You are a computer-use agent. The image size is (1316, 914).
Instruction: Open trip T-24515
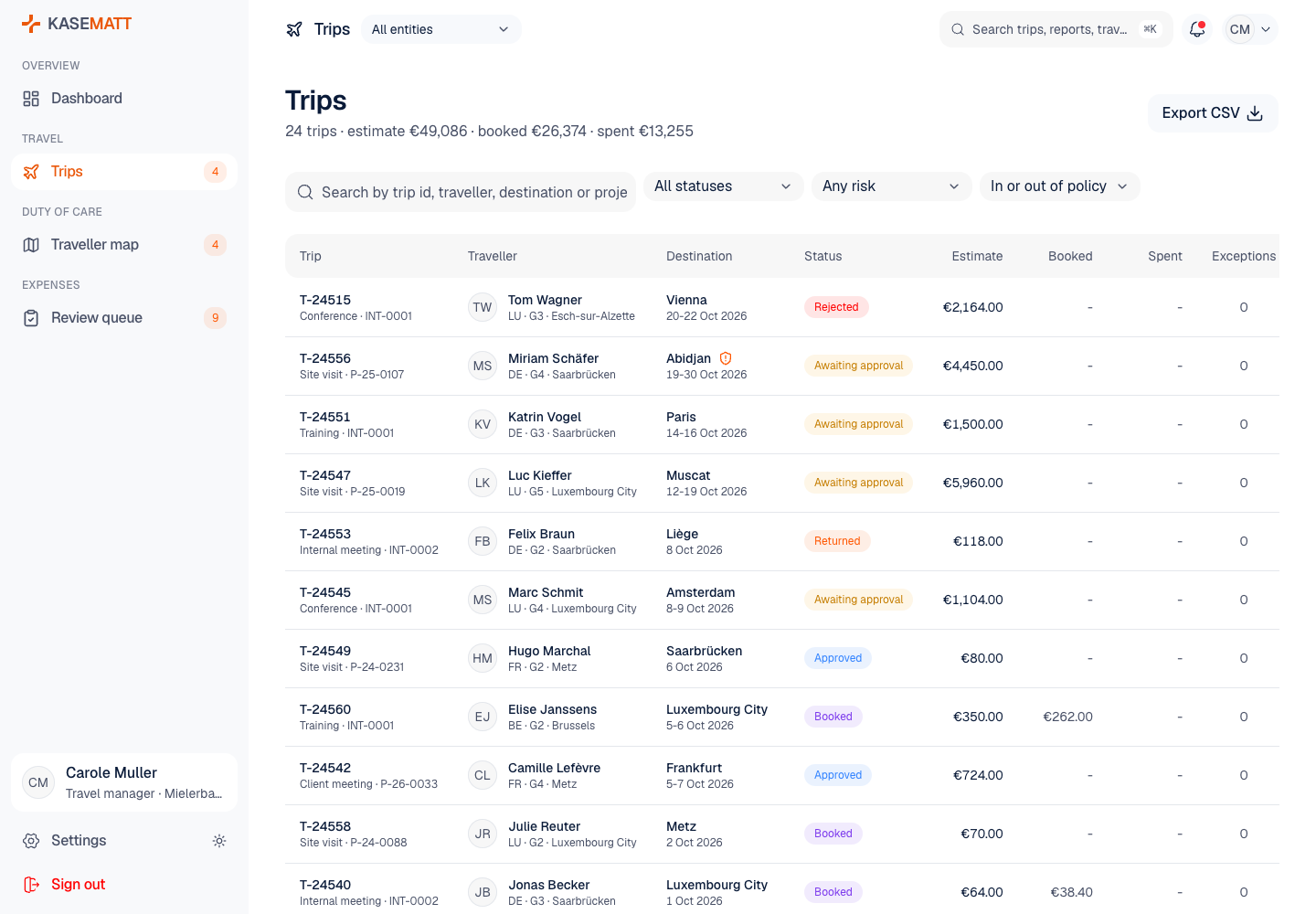(325, 300)
